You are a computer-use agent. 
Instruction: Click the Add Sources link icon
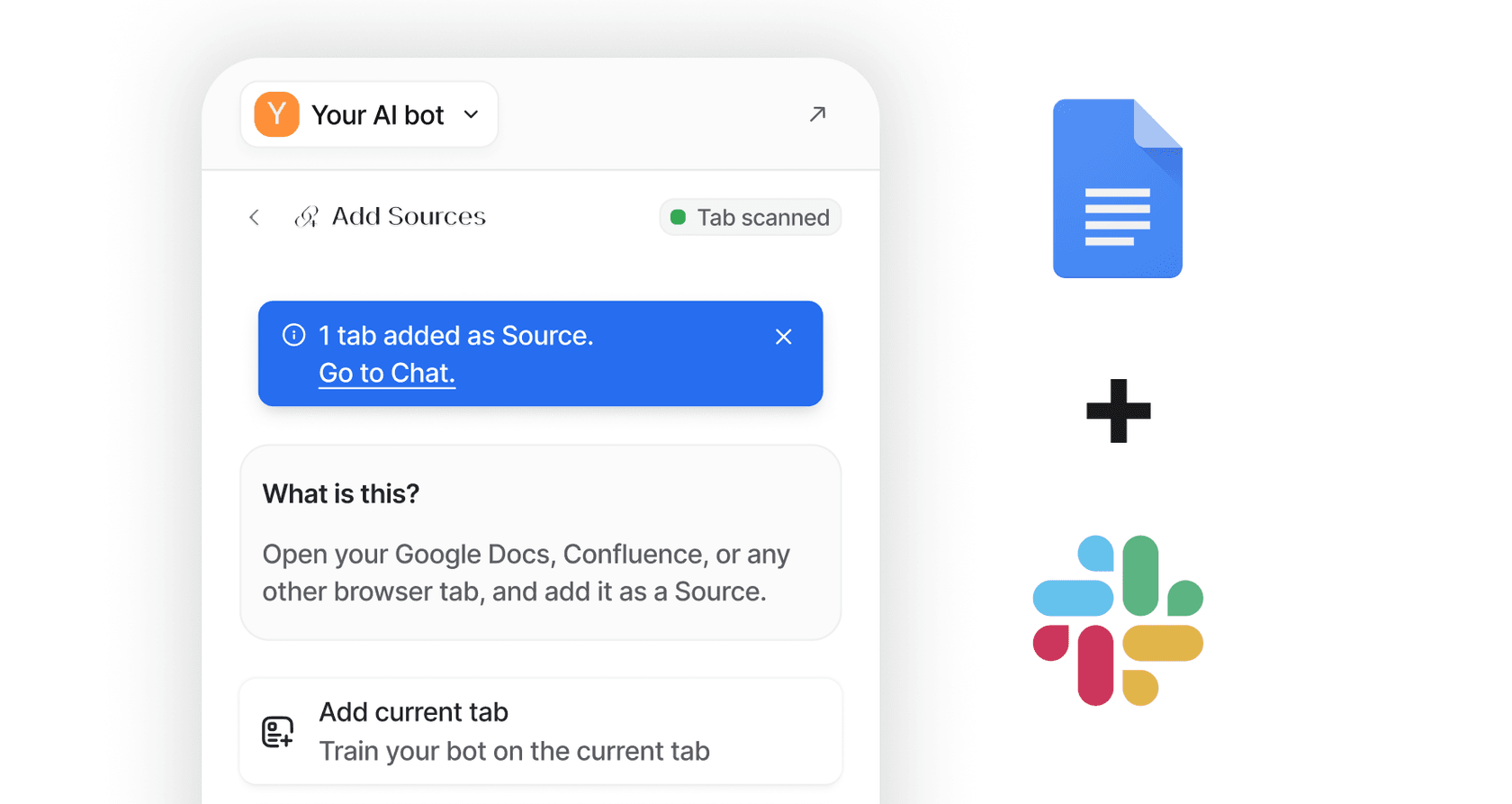[307, 217]
